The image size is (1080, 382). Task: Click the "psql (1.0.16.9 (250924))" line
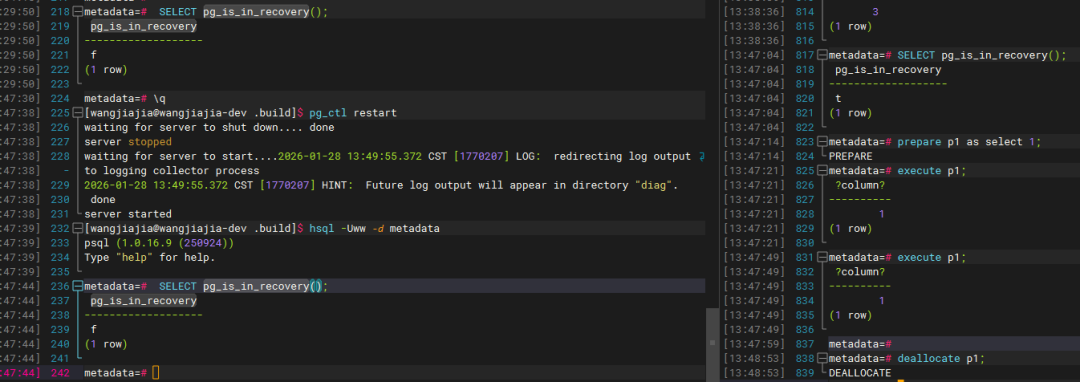pyautogui.click(x=159, y=243)
